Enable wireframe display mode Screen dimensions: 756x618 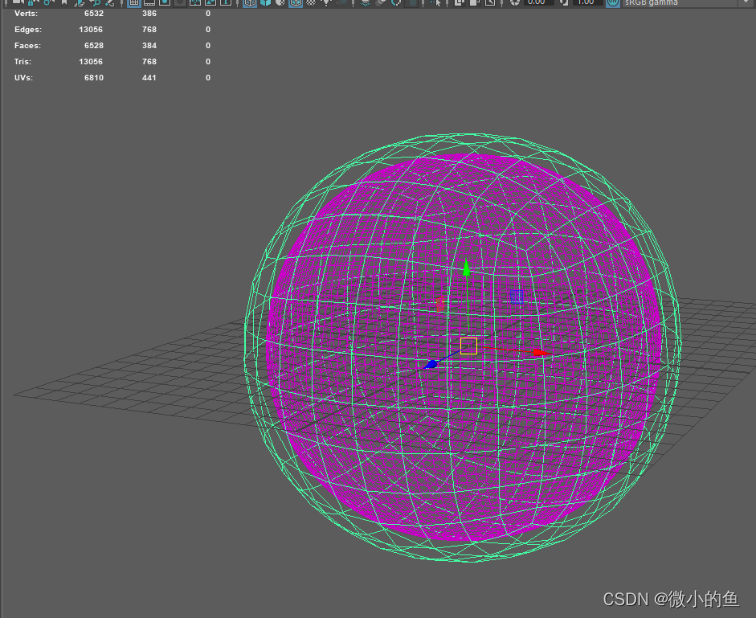(250, 2)
